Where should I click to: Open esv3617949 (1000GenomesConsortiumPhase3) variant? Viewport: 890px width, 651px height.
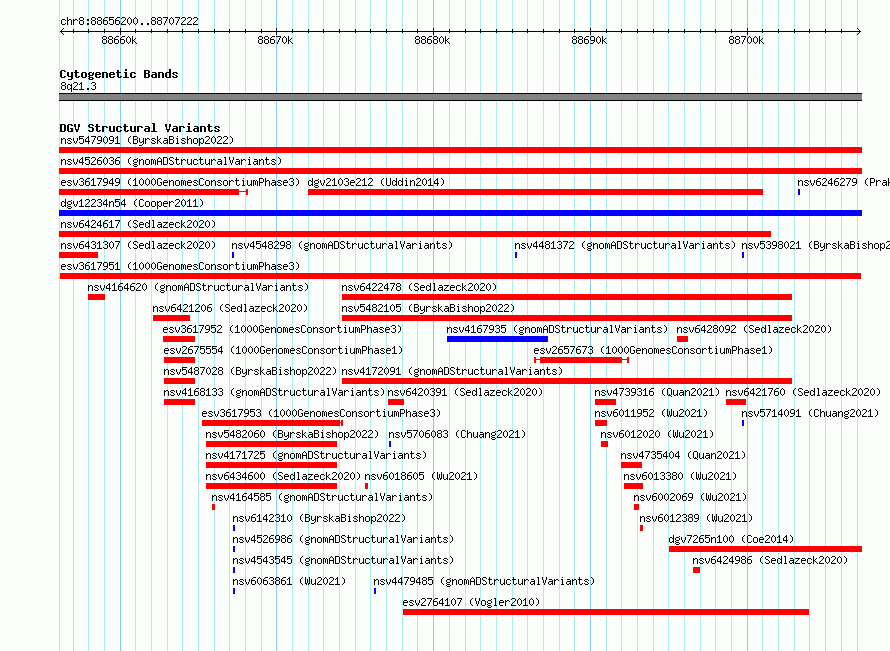(x=180, y=182)
